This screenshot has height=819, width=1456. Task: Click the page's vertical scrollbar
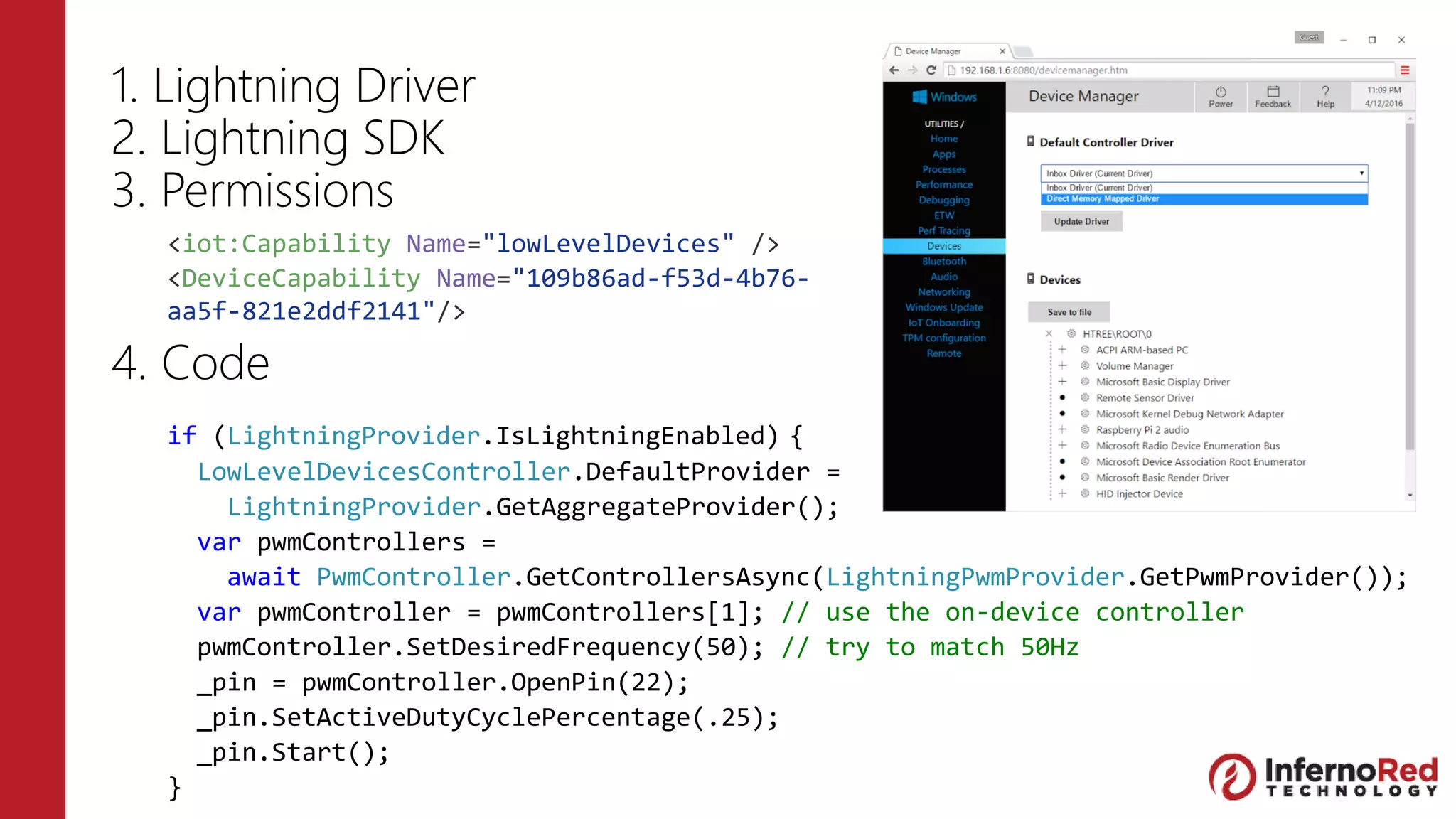point(1409,284)
